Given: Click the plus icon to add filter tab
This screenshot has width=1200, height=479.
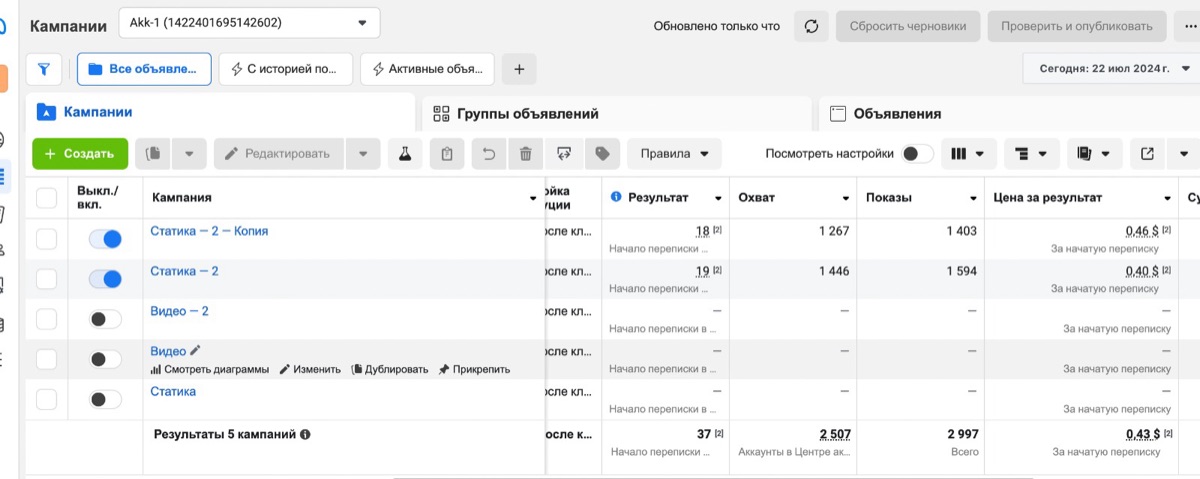Looking at the screenshot, I should [519, 69].
